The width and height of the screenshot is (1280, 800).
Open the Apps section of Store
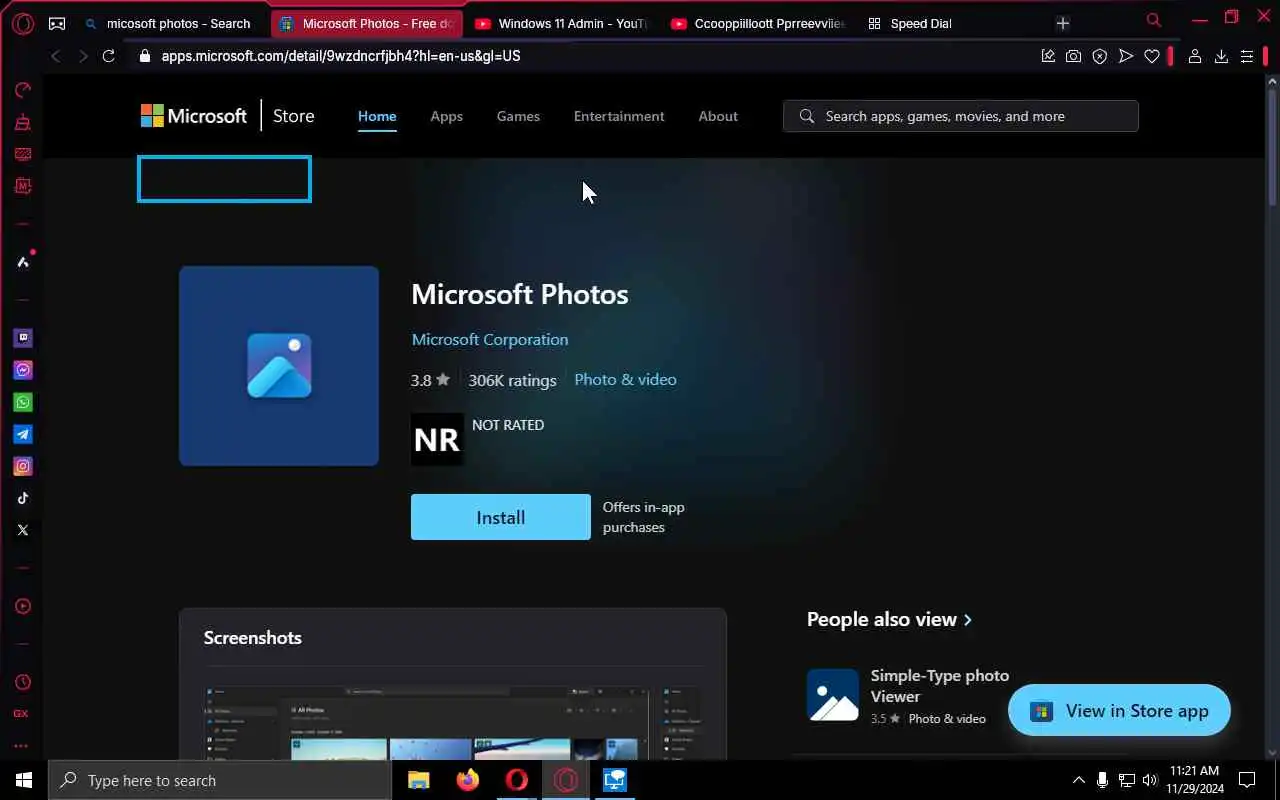(x=446, y=116)
